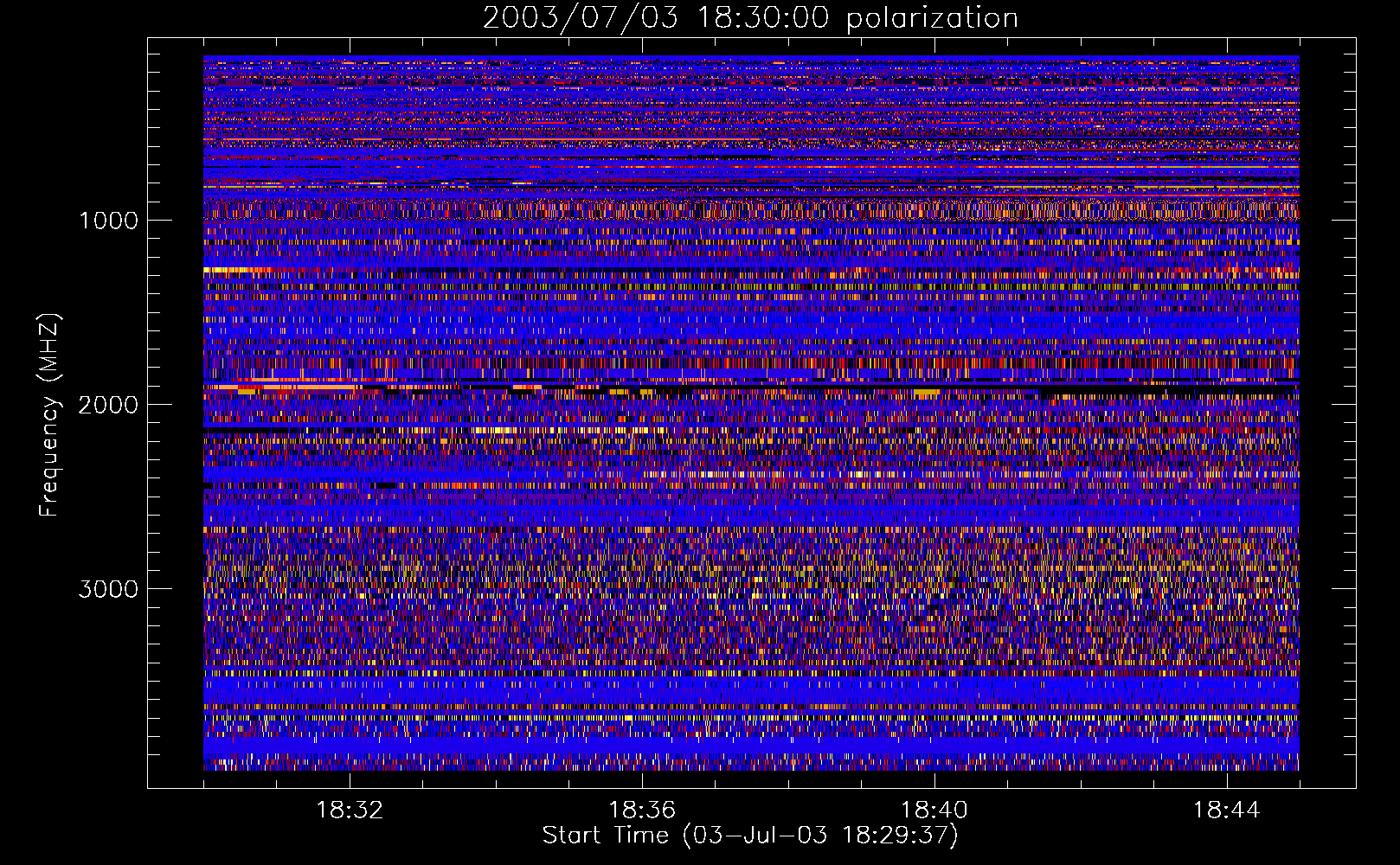Click the 18:32 time tick label
The width and height of the screenshot is (1400, 865).
coord(350,811)
